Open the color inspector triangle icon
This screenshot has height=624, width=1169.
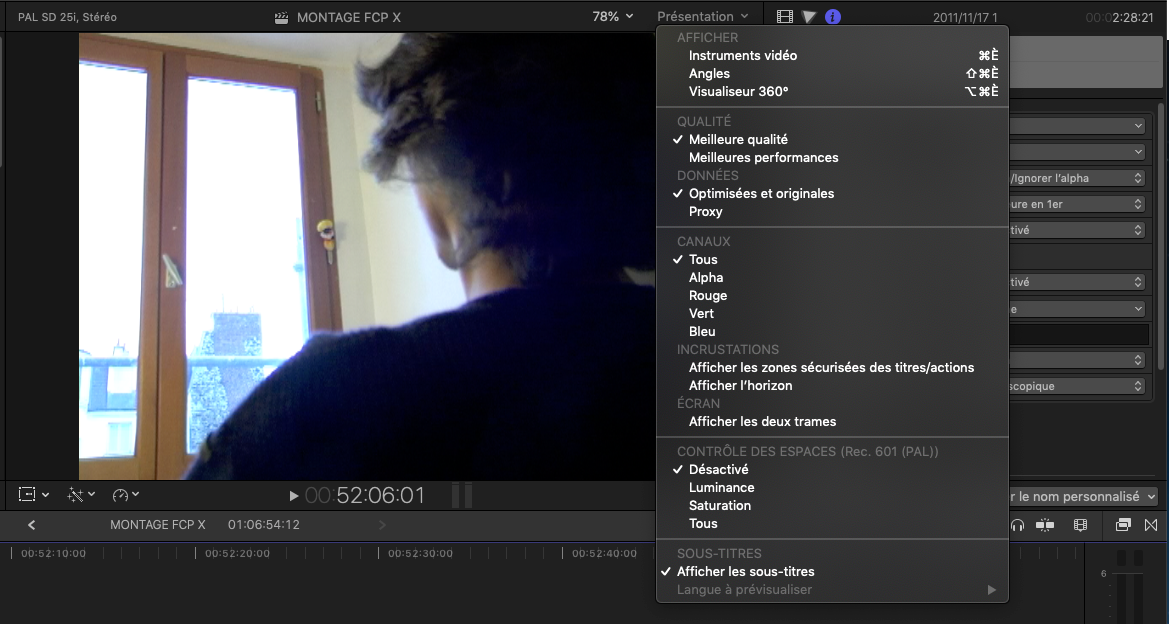[x=809, y=16]
